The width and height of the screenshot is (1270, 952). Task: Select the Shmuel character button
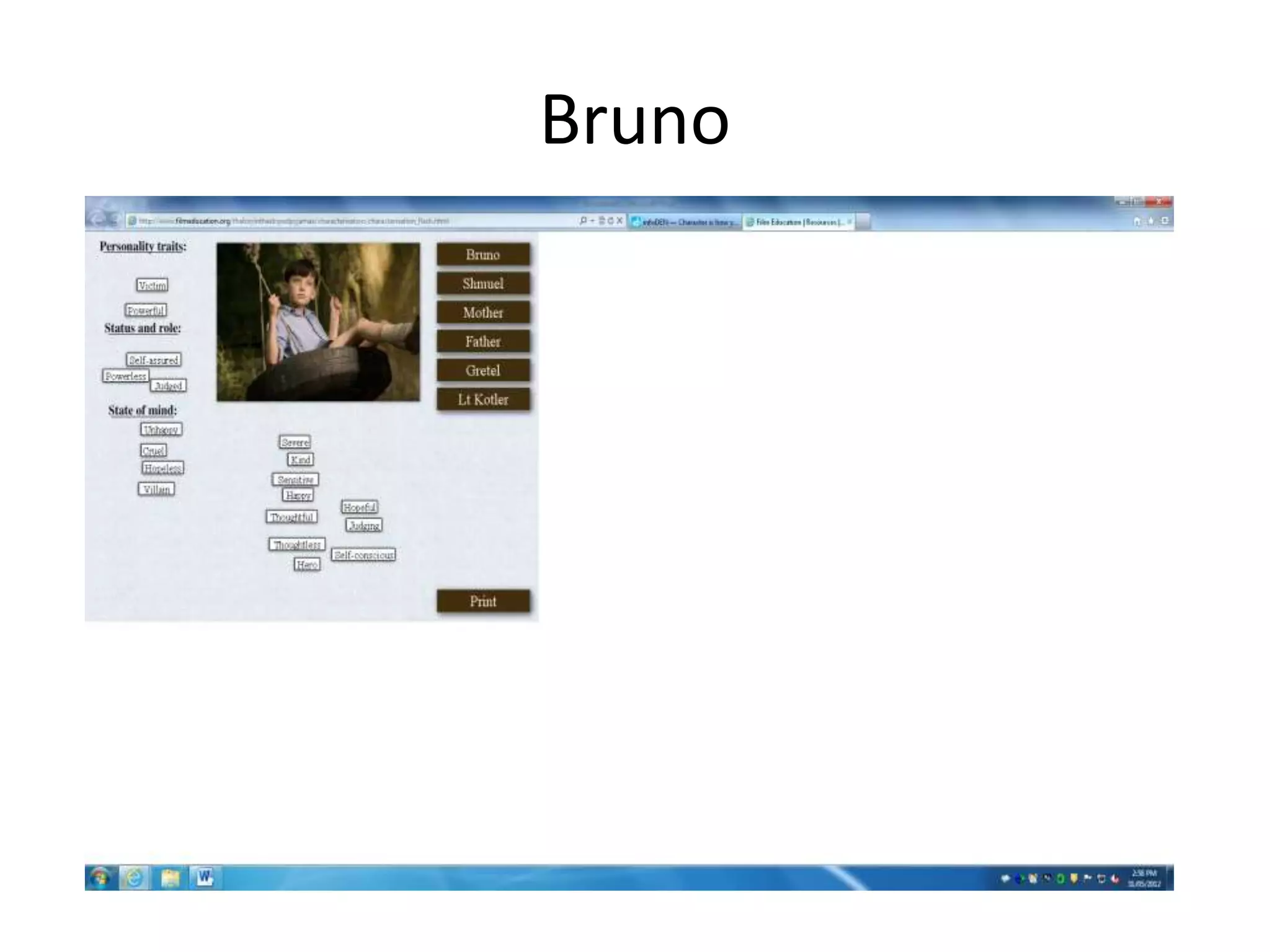tap(483, 284)
